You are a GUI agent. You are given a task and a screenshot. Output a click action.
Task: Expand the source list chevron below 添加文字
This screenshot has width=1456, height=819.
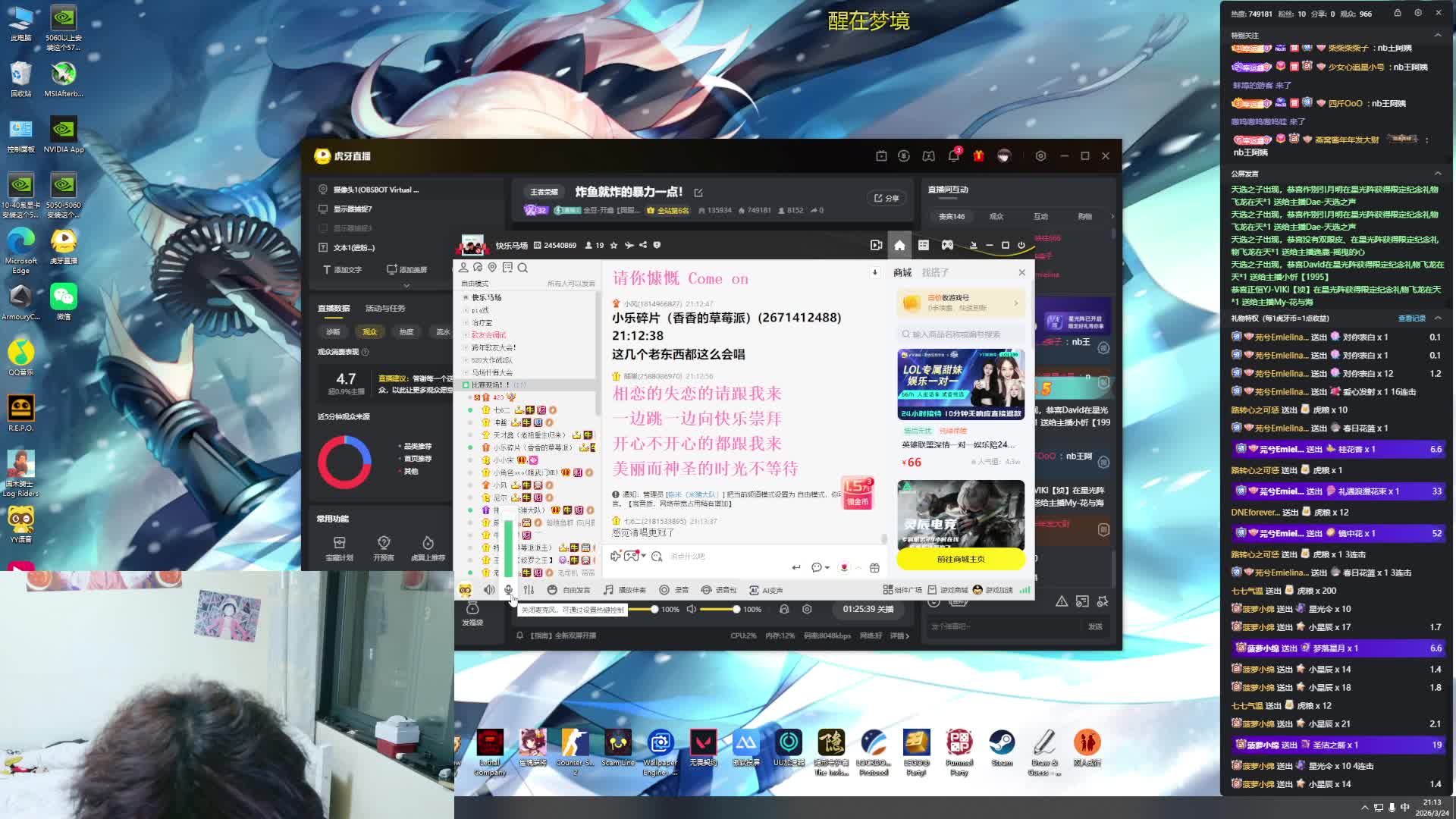click(x=406, y=286)
